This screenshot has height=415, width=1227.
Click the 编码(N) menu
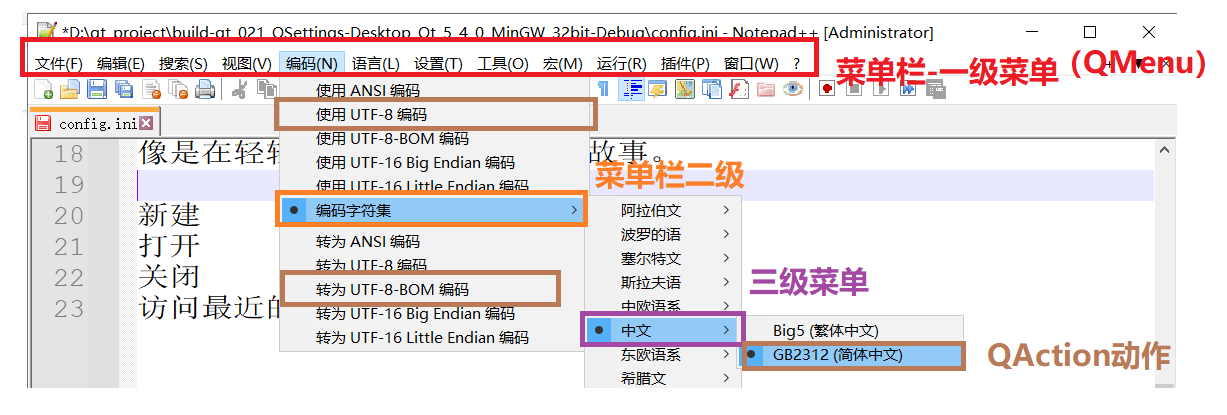click(312, 63)
